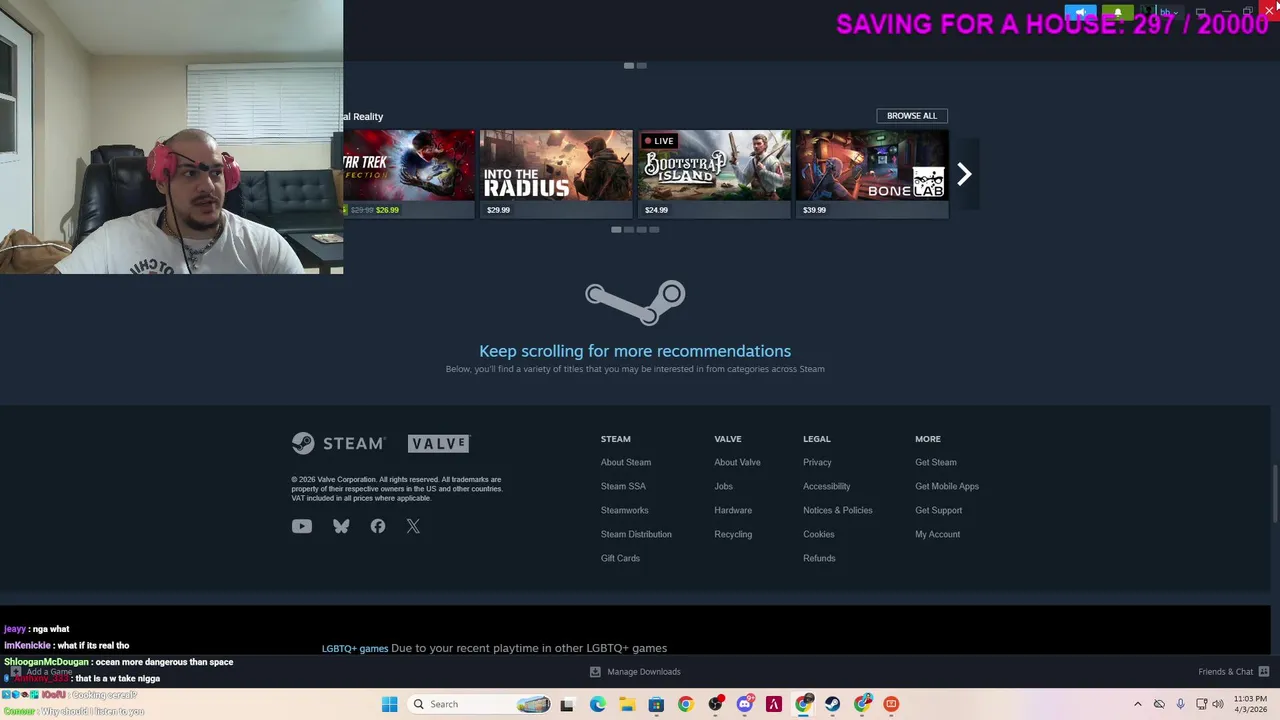
Task: Open the Cookies link
Action: (818, 534)
